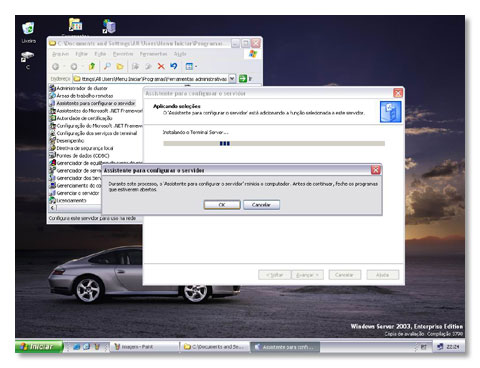Click the Search magnifier toolbar icon
Viewport: 480px width, 368px height.
(x=107, y=66)
